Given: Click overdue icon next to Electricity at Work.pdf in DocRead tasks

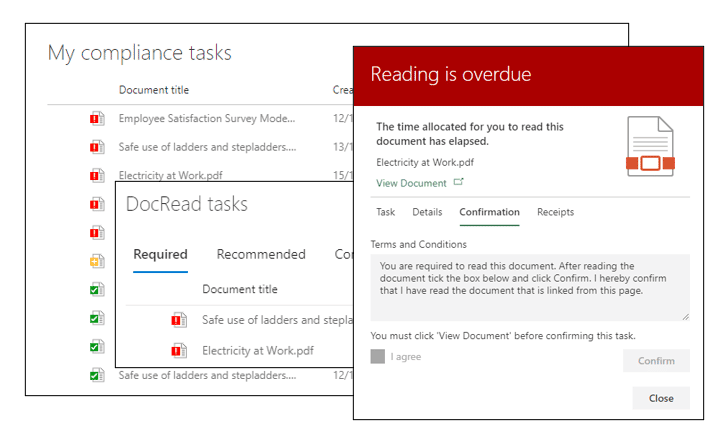Looking at the screenshot, I should [x=179, y=350].
